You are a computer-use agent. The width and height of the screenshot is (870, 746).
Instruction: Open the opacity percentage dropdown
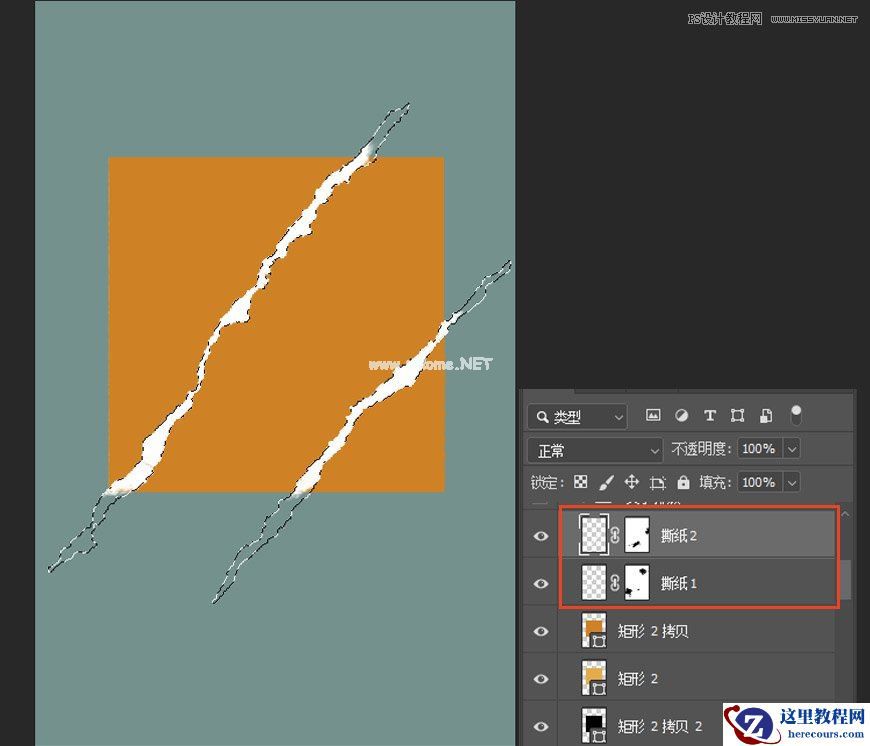793,449
